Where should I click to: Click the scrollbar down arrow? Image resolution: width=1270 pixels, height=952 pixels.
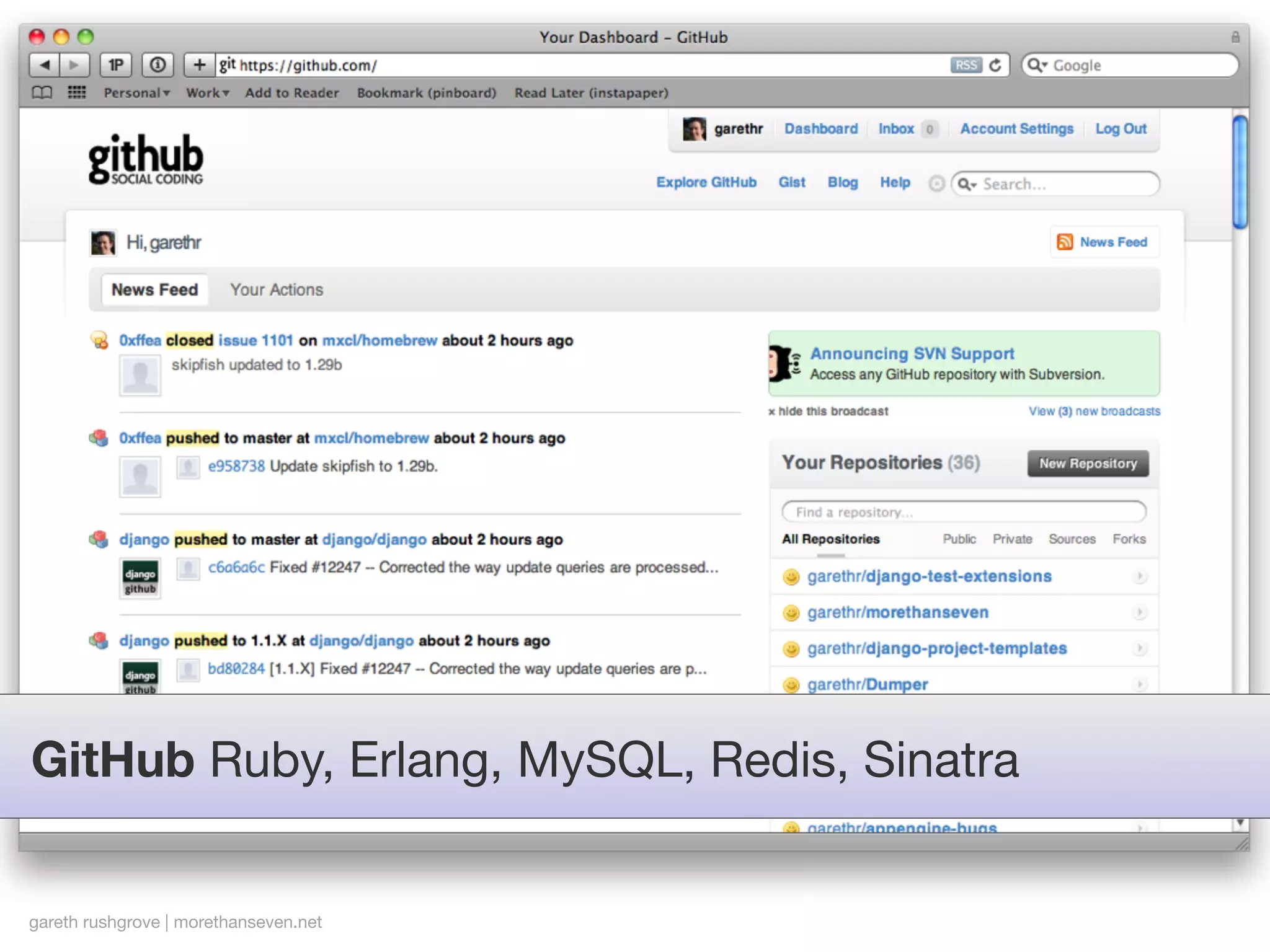(x=1240, y=824)
